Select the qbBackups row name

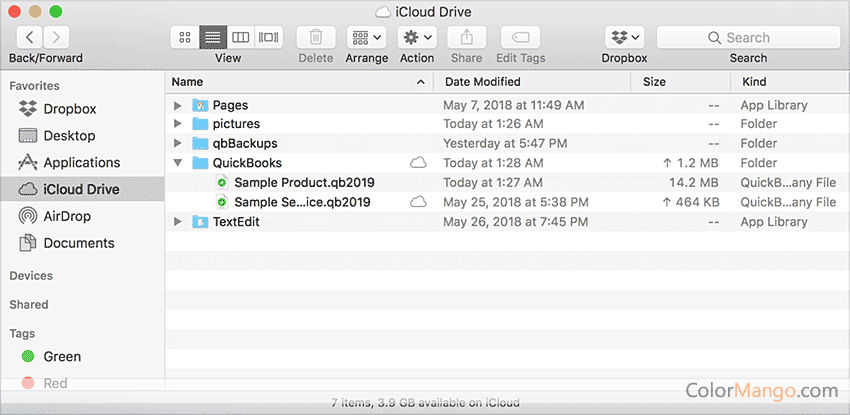[245, 144]
